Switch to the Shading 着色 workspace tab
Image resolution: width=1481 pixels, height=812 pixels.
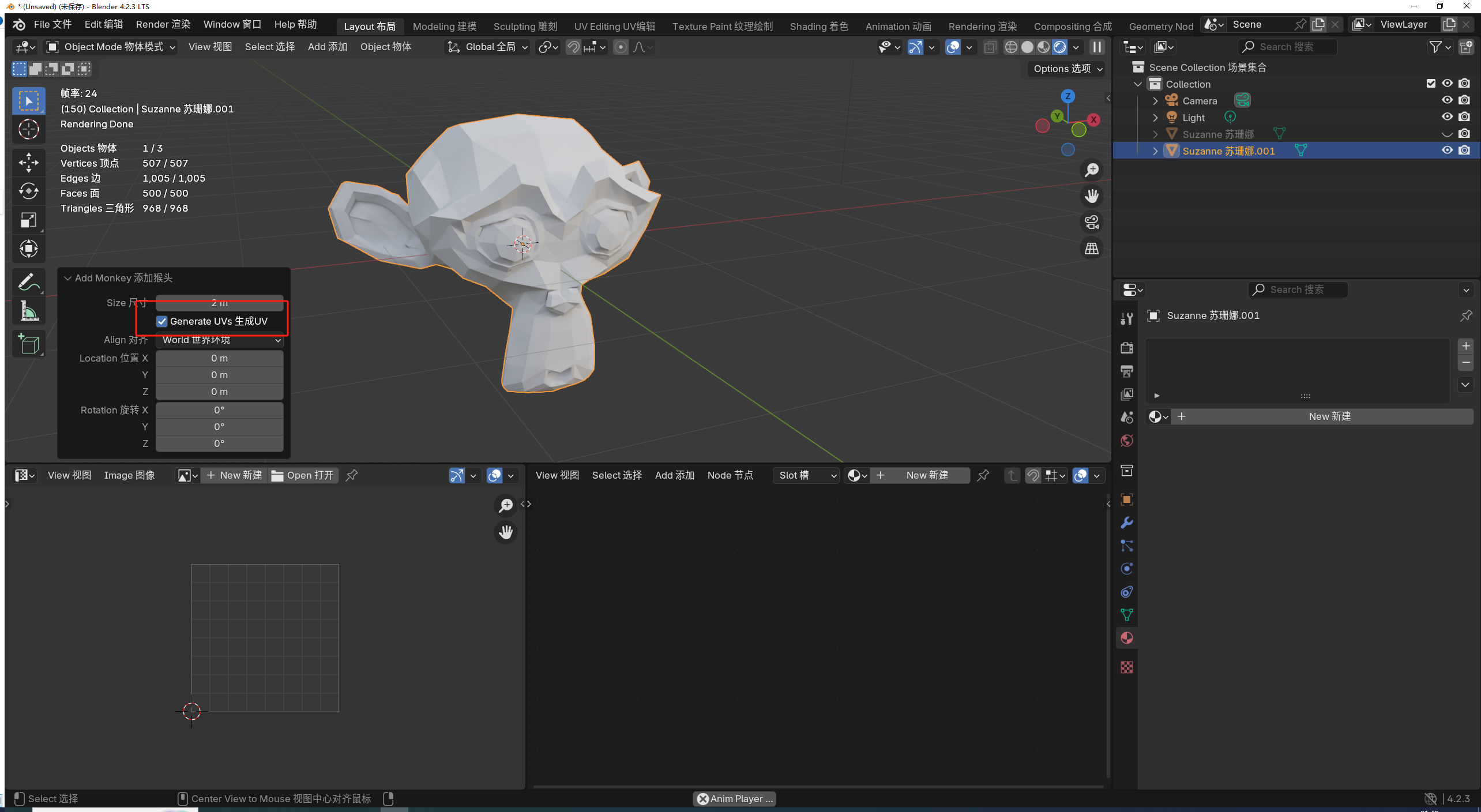click(819, 27)
